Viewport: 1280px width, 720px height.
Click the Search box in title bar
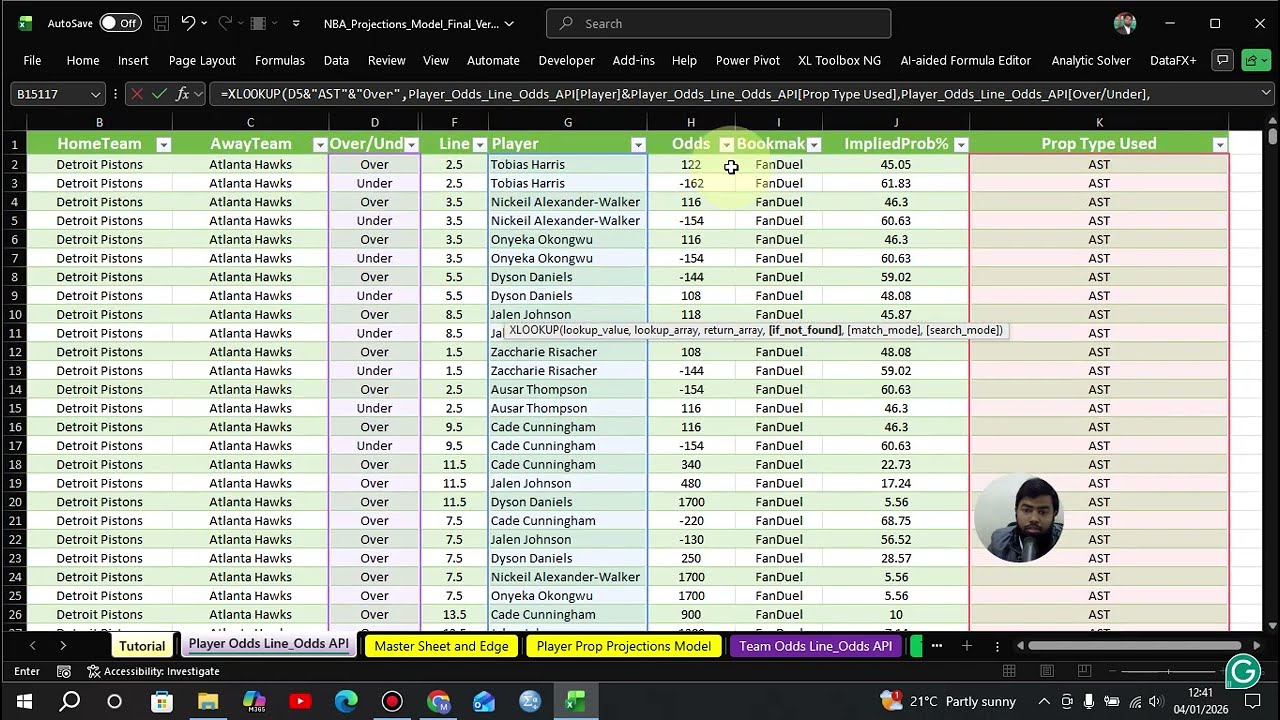[x=718, y=23]
